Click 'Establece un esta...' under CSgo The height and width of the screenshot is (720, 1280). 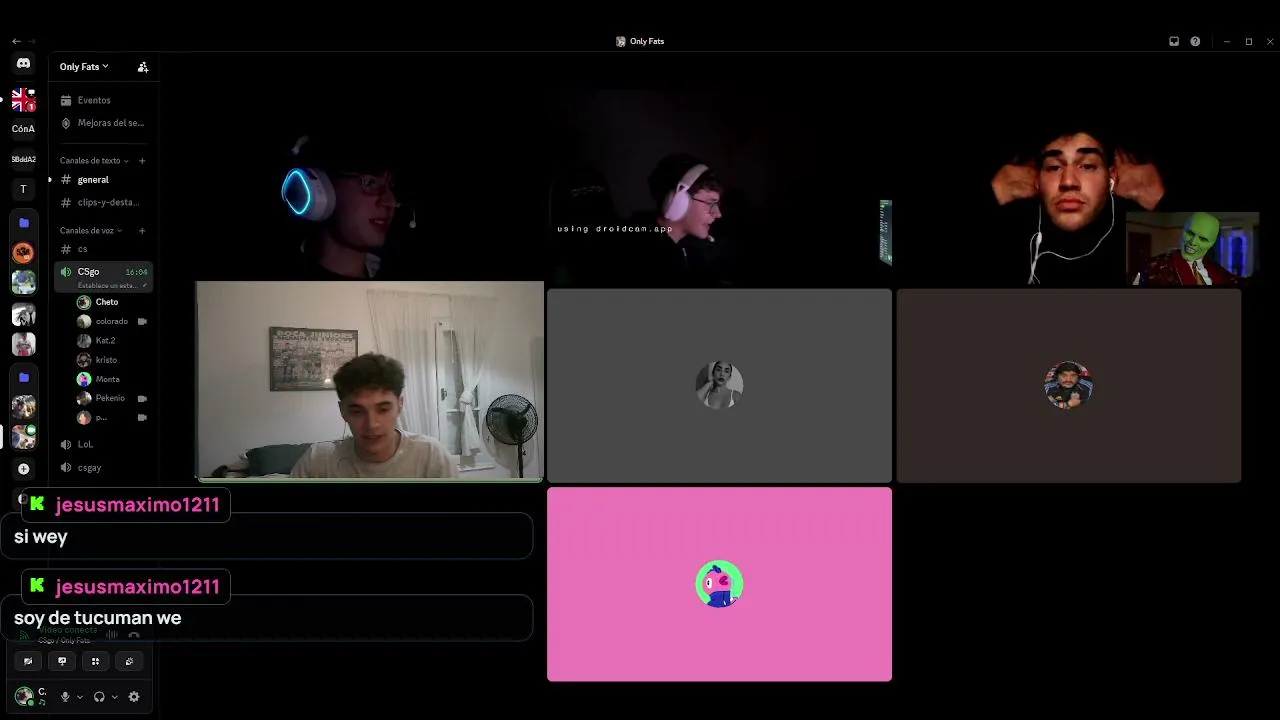(107, 285)
